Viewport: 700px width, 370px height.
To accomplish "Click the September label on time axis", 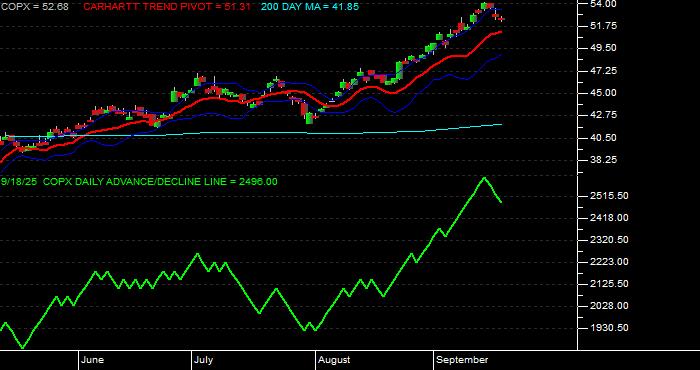I will [x=462, y=360].
